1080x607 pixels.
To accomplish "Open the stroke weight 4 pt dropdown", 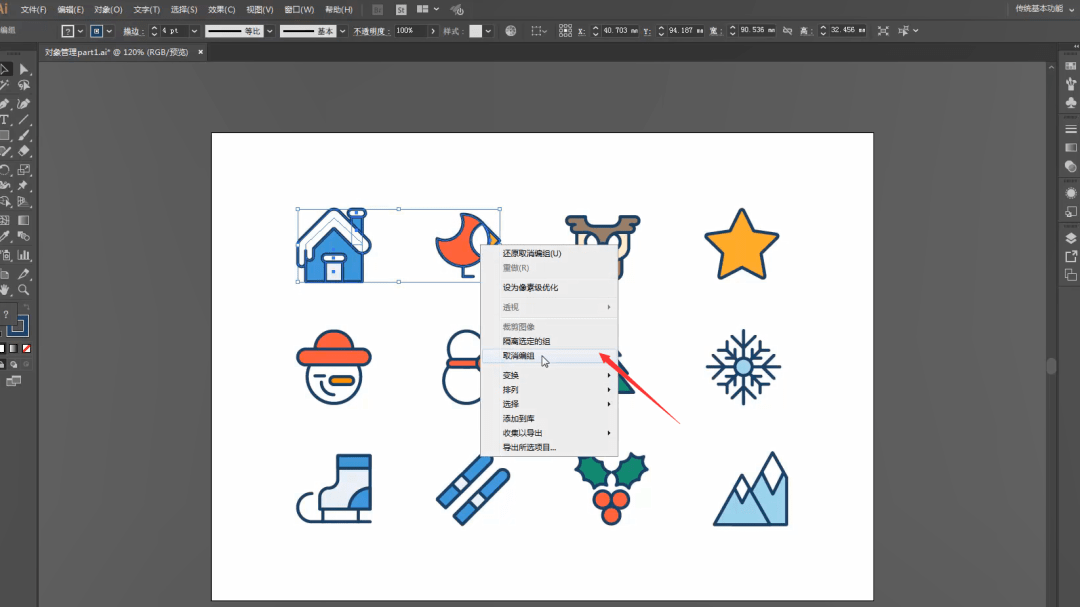I will click(194, 31).
